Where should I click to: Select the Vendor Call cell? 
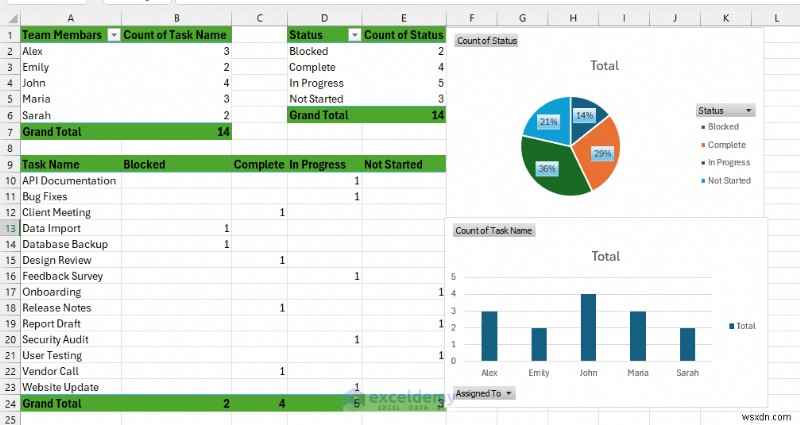click(x=71, y=371)
